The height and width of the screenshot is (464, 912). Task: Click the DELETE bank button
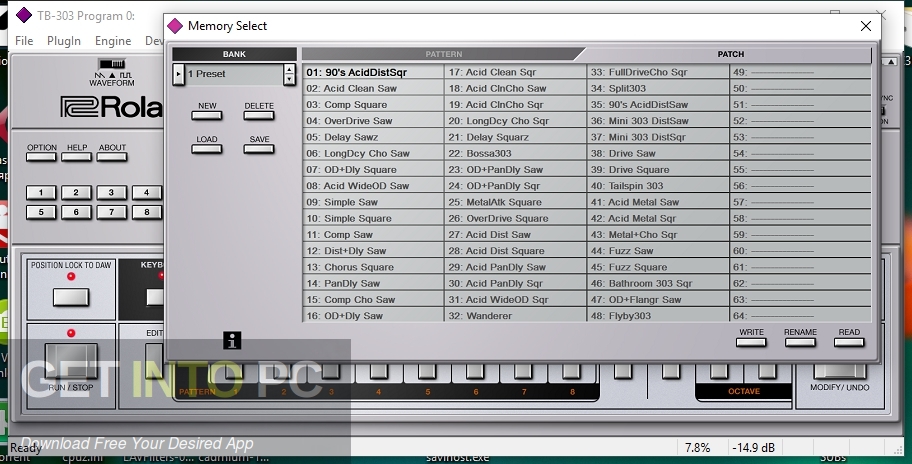point(259,115)
